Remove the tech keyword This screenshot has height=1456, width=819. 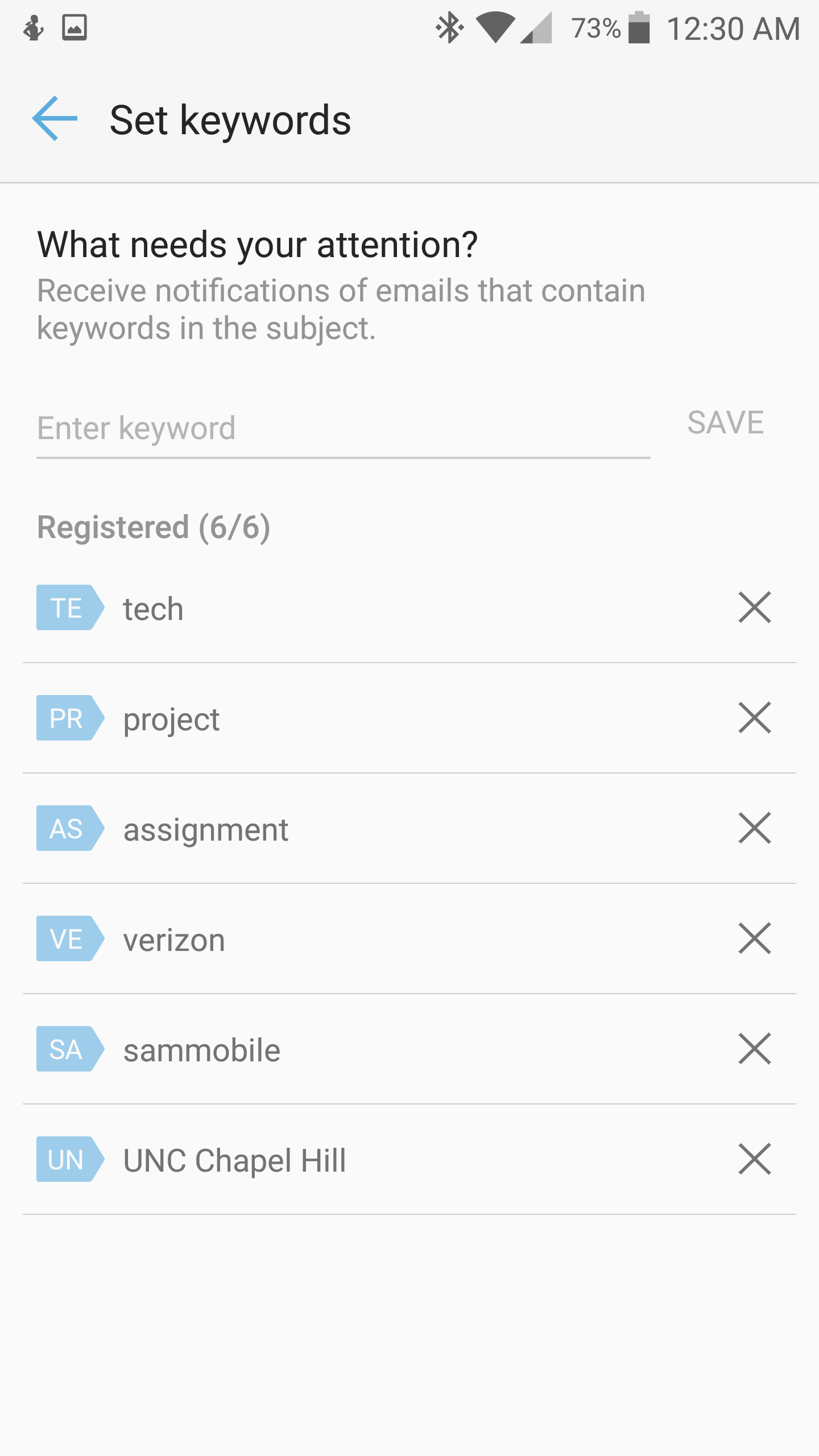(x=754, y=607)
